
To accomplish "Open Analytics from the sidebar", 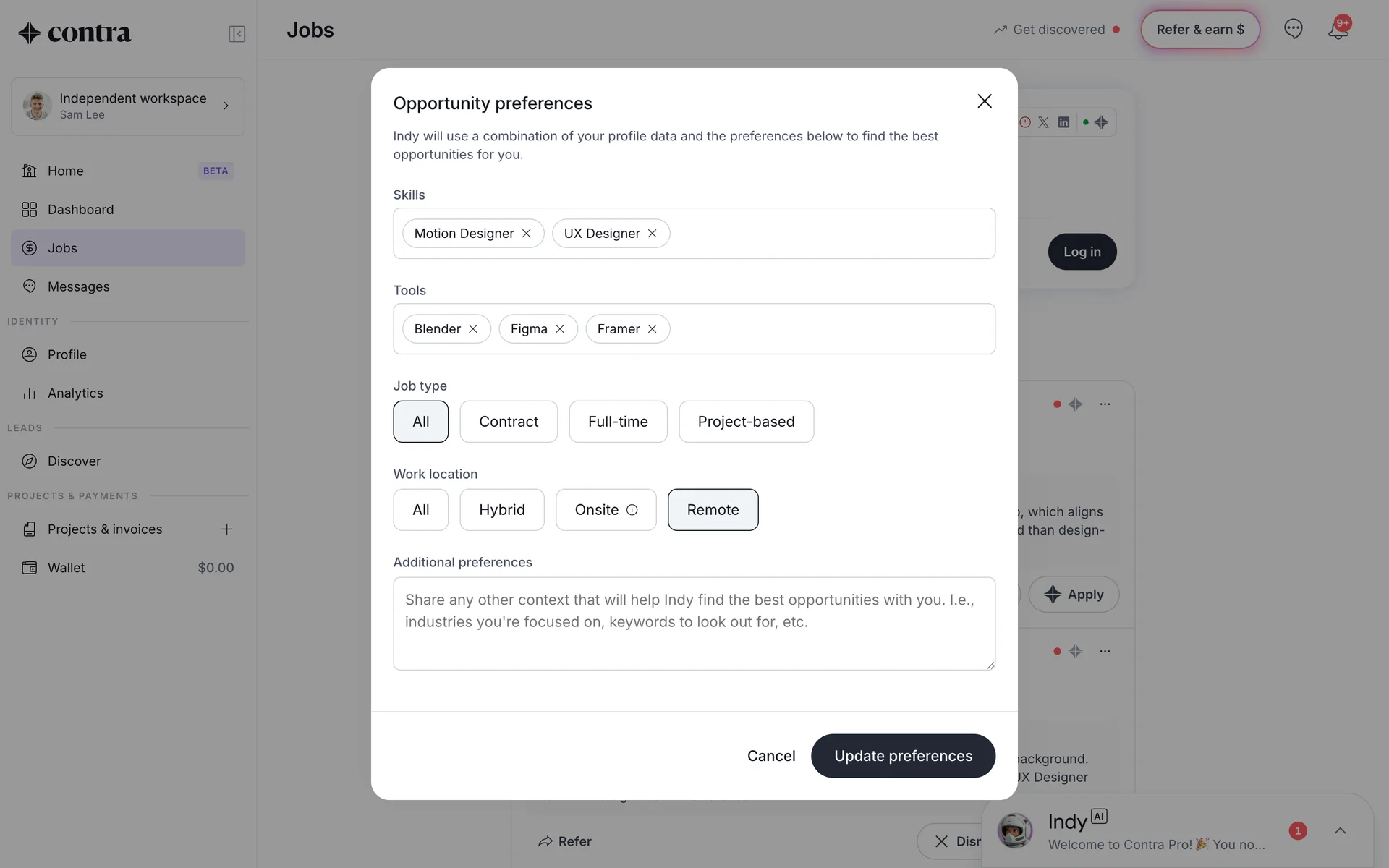I will point(75,393).
